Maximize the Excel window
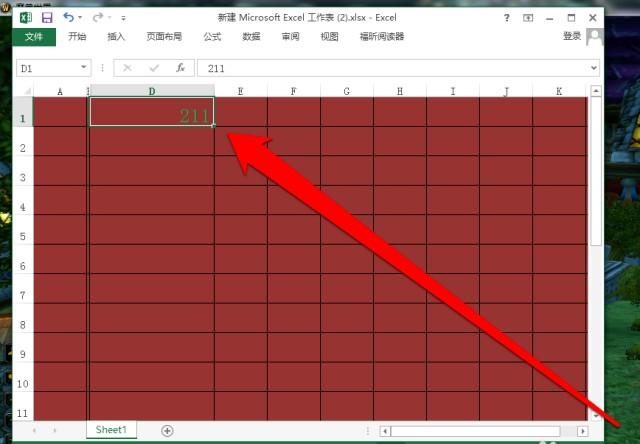The width and height of the screenshot is (640, 444). [571, 18]
